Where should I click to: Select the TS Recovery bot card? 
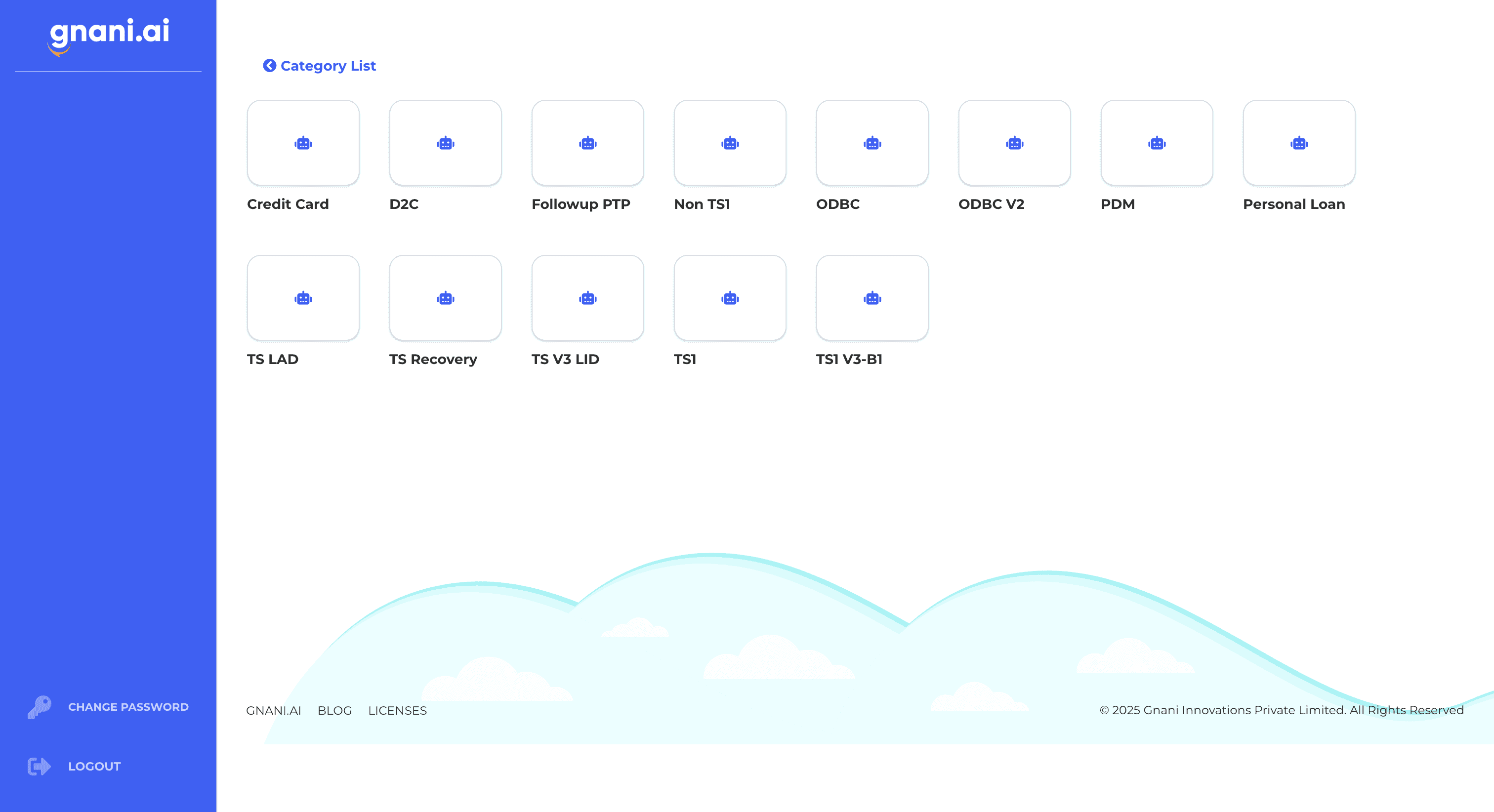pos(445,298)
